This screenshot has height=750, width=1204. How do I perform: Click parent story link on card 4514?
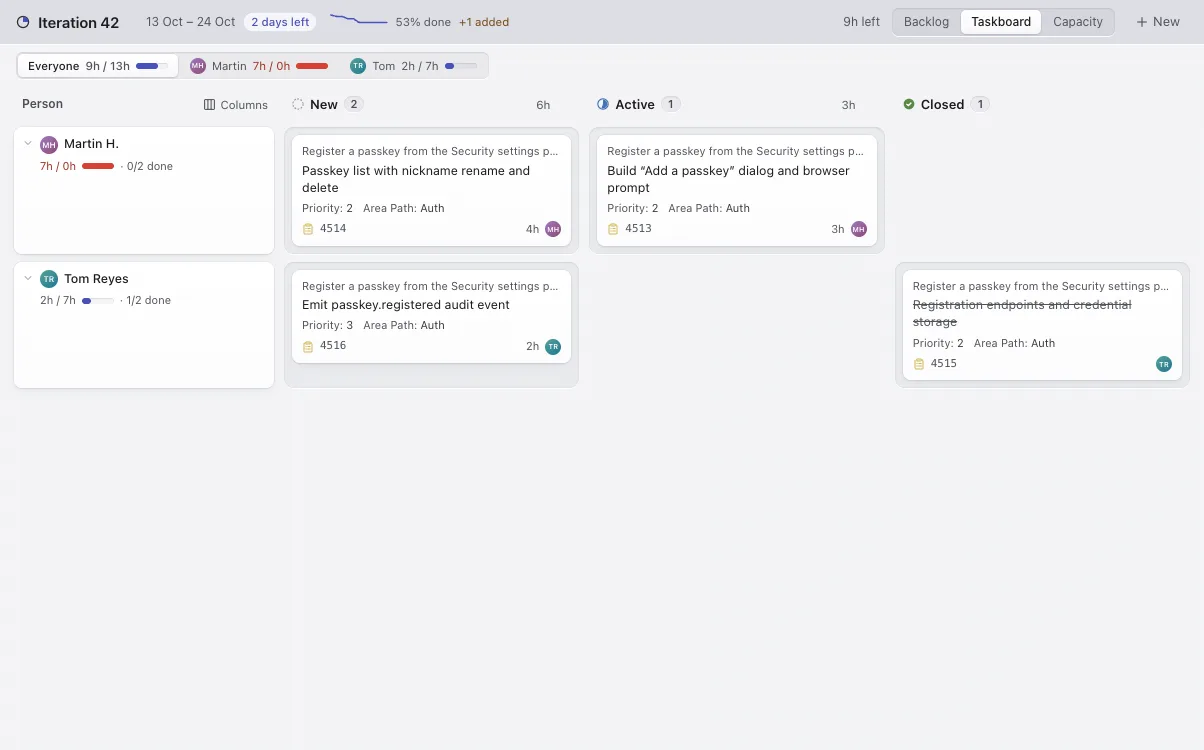[430, 152]
